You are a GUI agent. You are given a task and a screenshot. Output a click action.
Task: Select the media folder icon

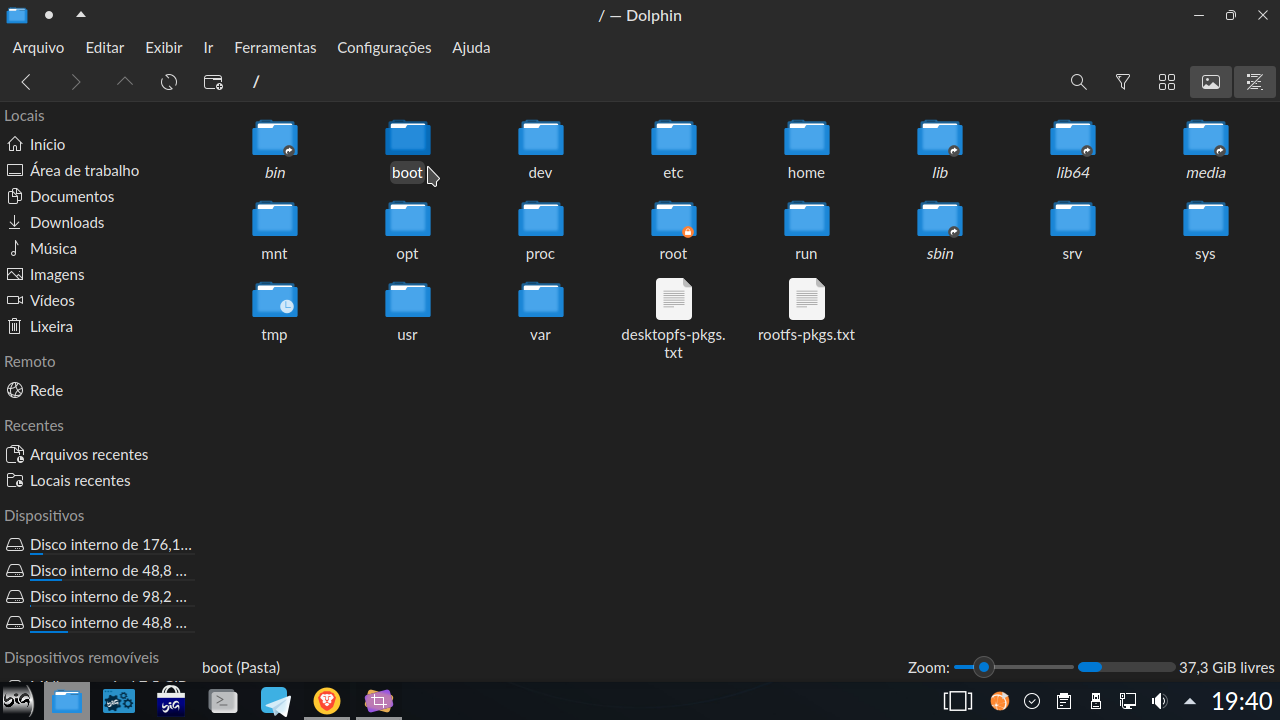click(x=1206, y=138)
